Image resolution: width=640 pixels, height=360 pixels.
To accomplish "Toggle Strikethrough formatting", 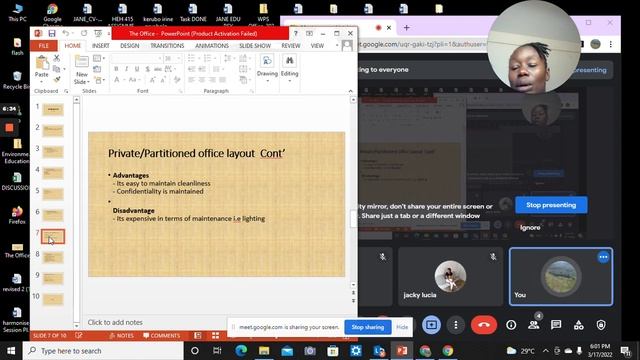I will click(x=158, y=69).
